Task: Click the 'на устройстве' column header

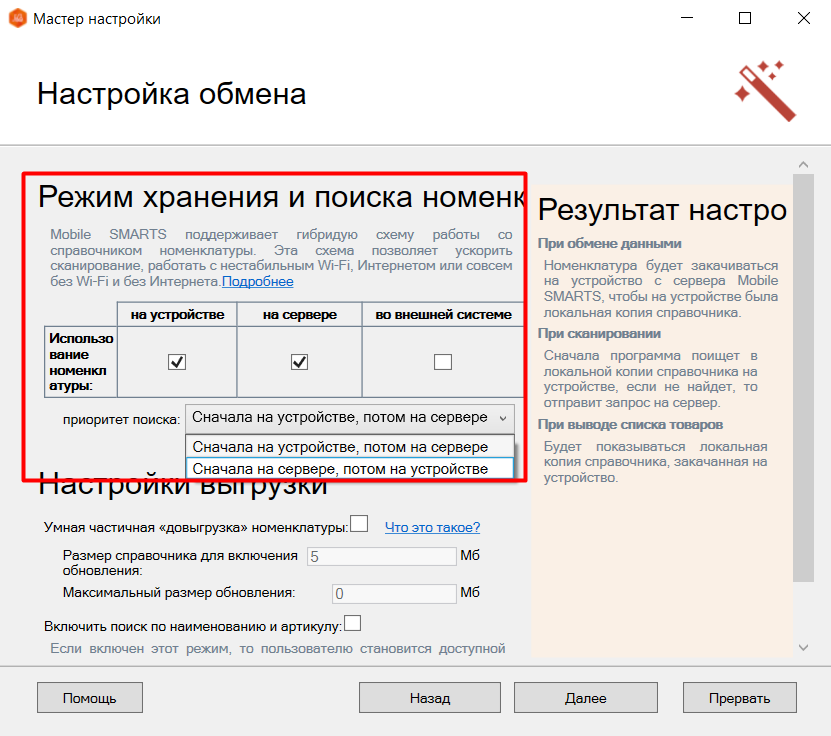Action: point(177,315)
